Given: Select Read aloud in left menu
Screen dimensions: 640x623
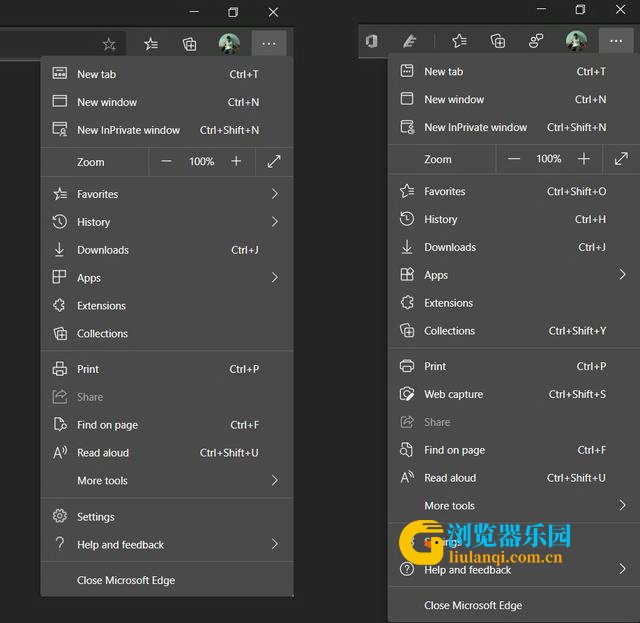Looking at the screenshot, I should click(x=167, y=453).
